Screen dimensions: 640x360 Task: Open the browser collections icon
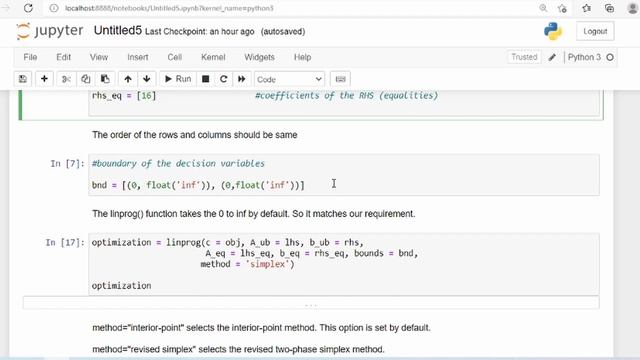point(609,8)
